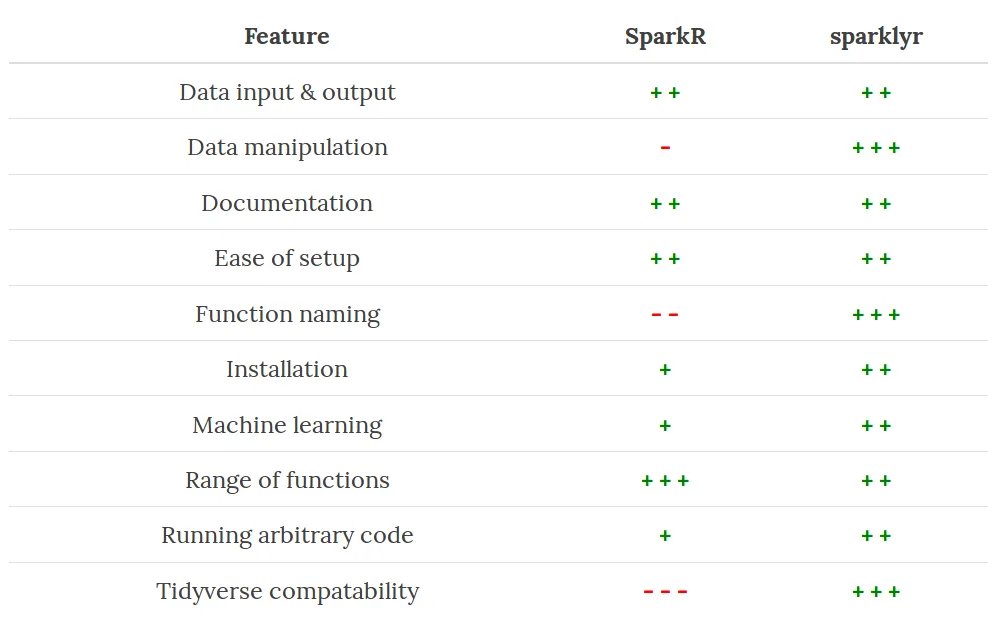This screenshot has height=626, width=1001.
Task: Select the Documentation row label
Action: click(x=287, y=203)
